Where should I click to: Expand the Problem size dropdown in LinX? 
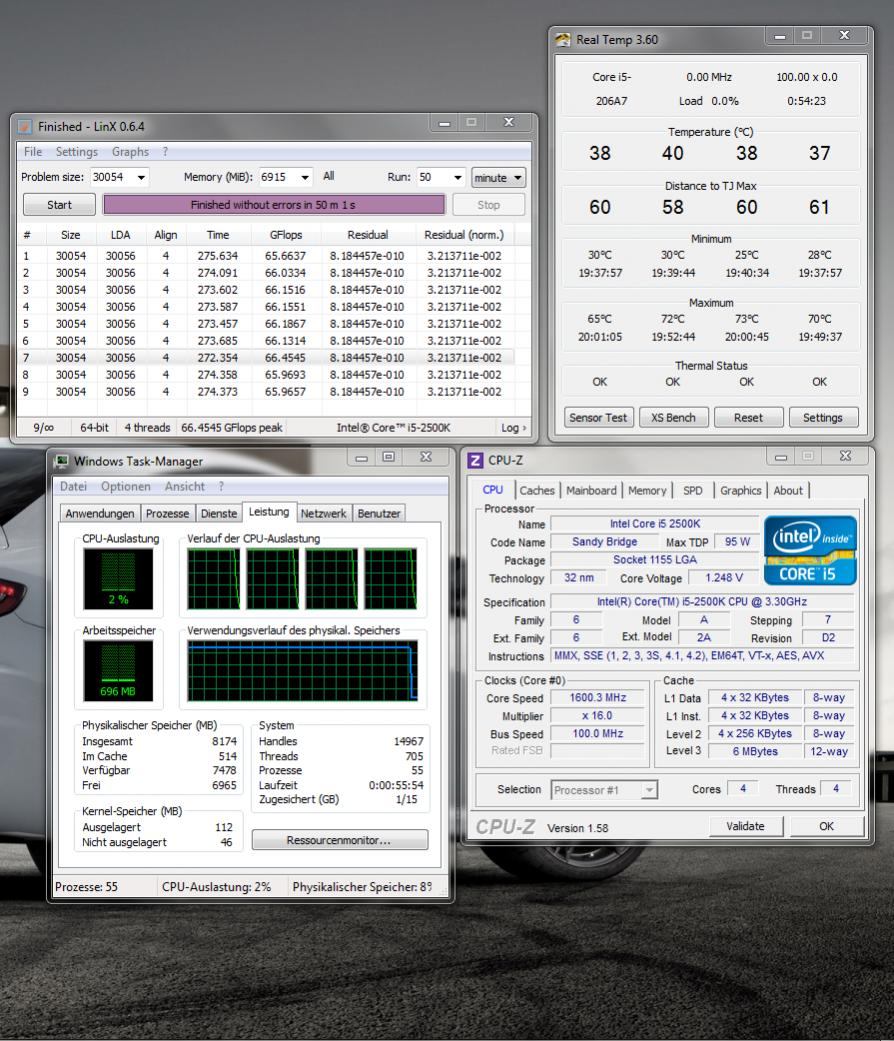[x=141, y=177]
